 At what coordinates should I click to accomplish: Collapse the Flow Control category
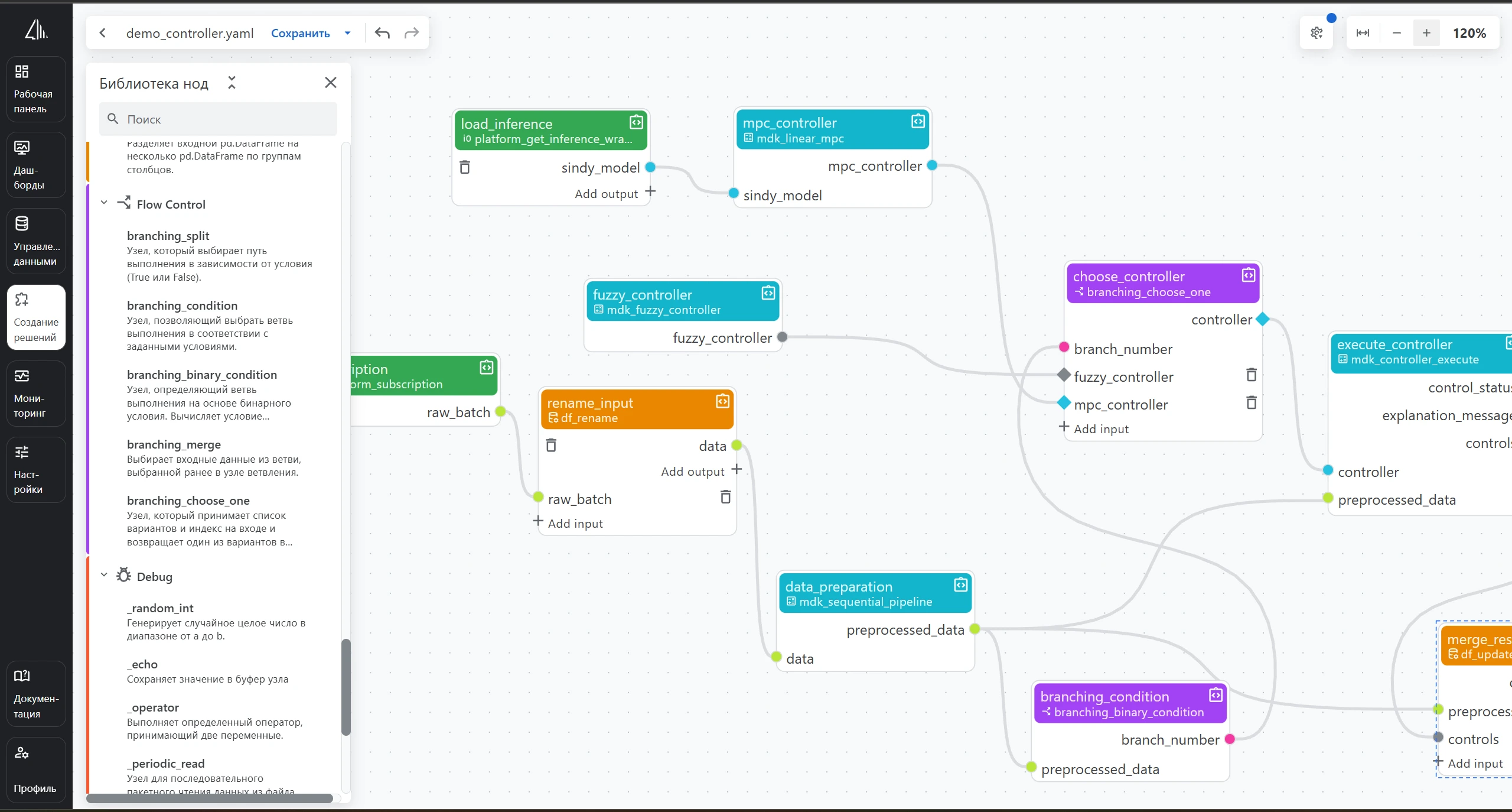(x=104, y=203)
